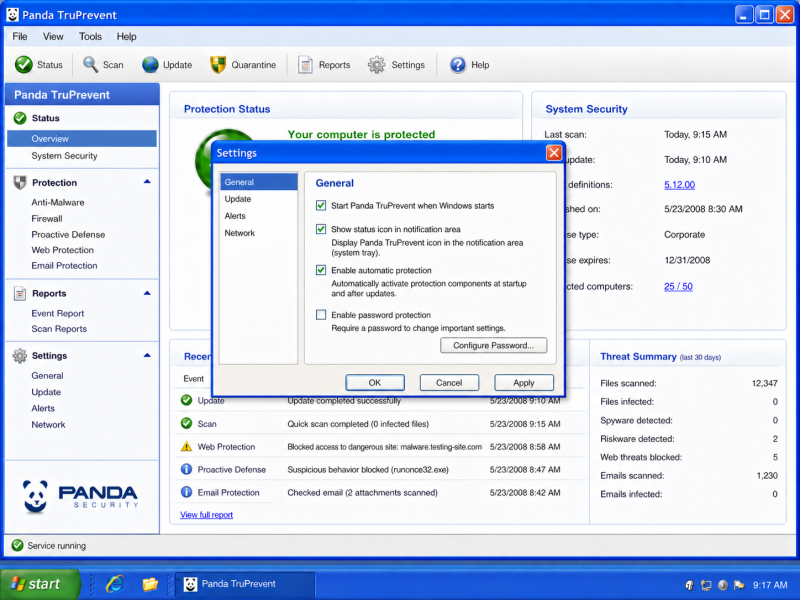Click the Apply button
The width and height of the screenshot is (800, 600).
pos(524,383)
